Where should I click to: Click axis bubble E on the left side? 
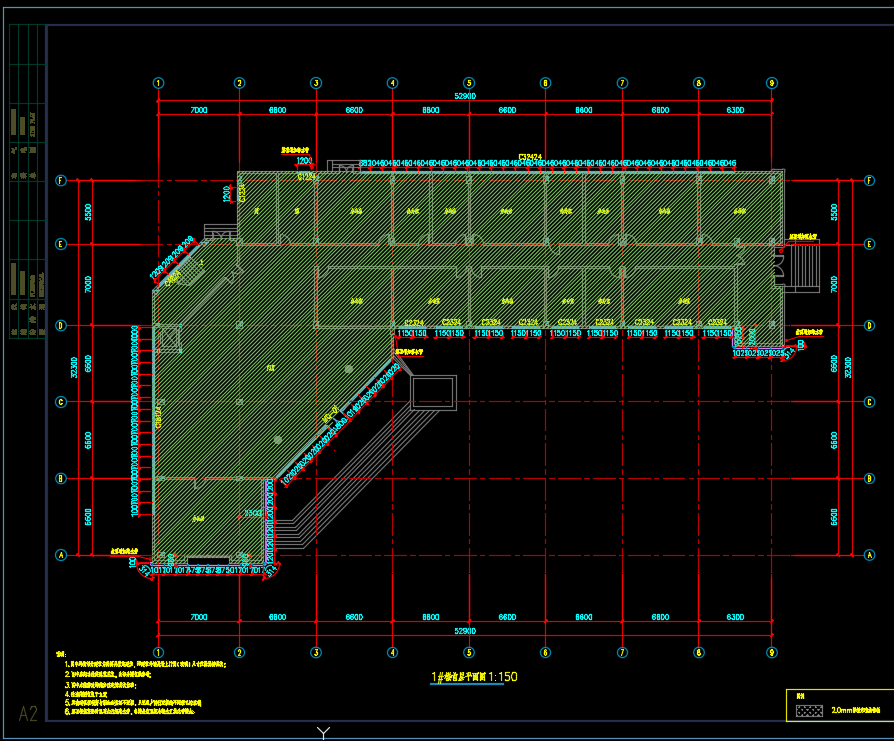click(61, 244)
